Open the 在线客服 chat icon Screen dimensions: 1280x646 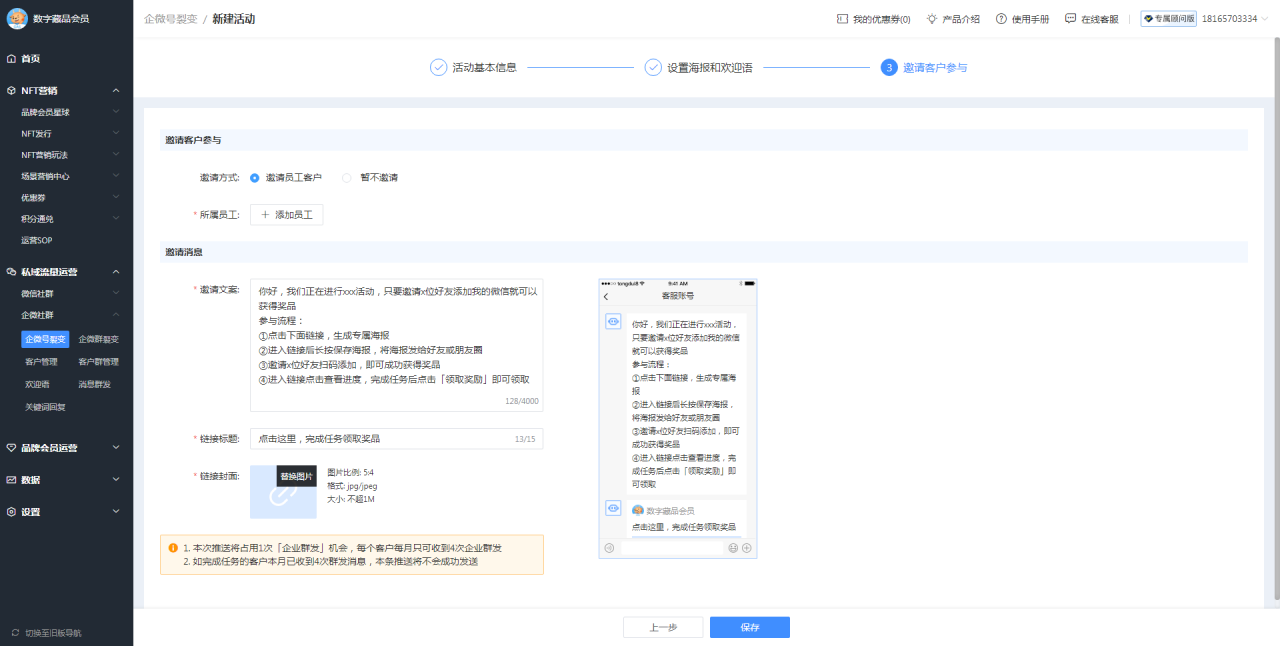tap(1068, 17)
